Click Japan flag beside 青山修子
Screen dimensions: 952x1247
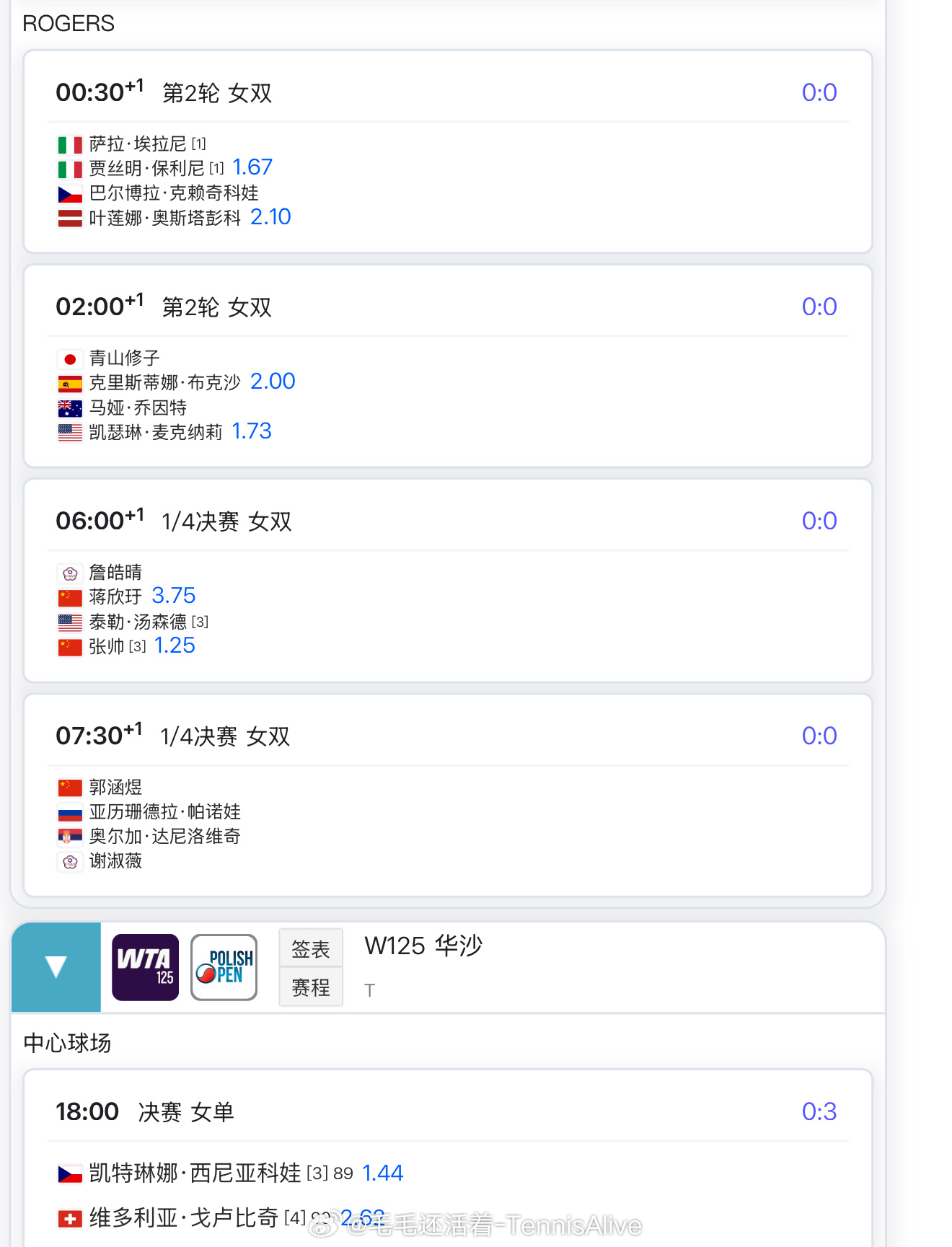click(x=70, y=359)
